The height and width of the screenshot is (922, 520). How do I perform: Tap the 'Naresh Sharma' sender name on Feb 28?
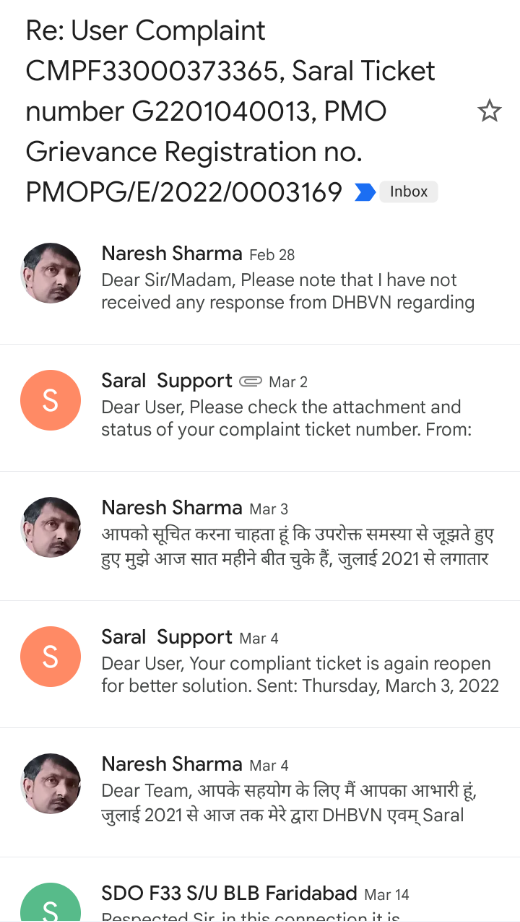pos(172,253)
